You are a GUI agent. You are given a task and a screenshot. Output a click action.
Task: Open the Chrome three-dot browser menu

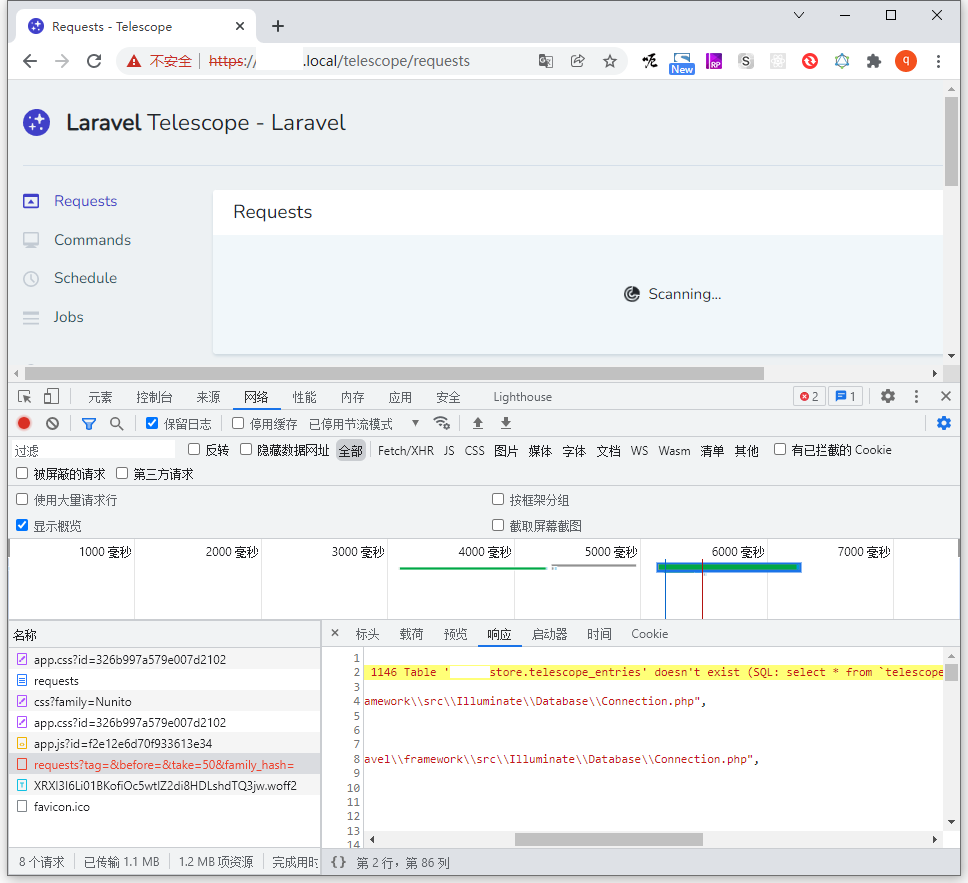[938, 61]
